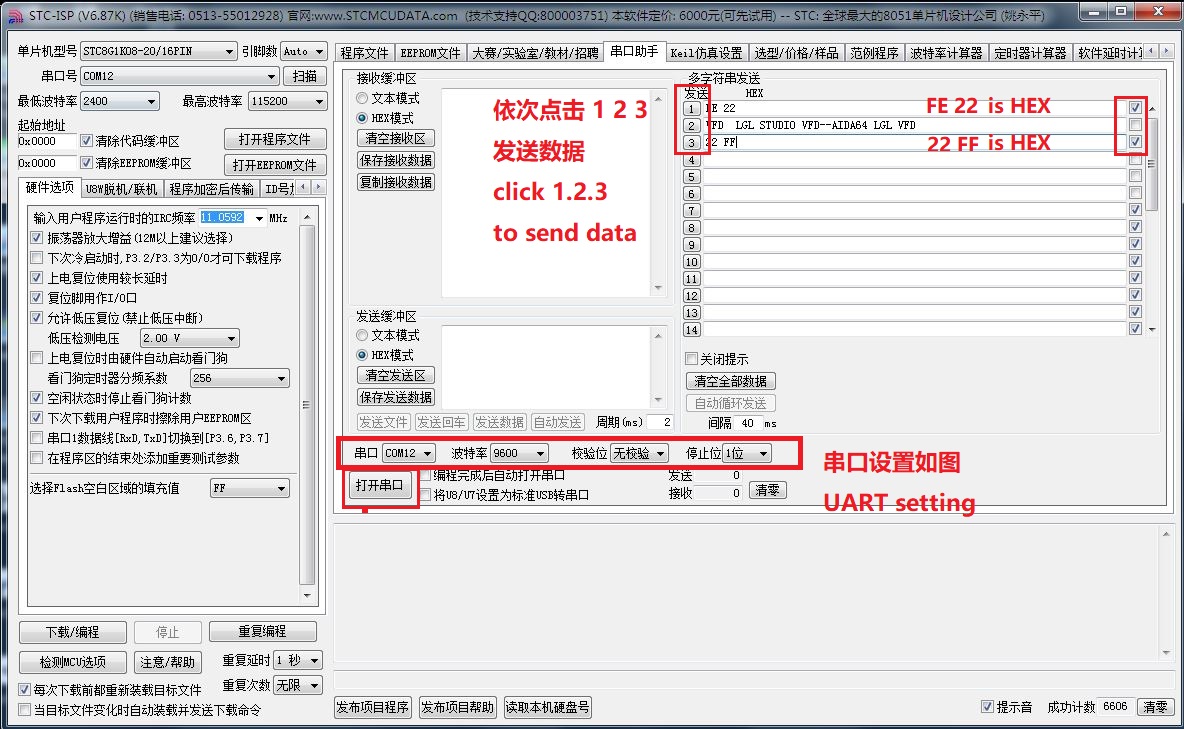Click the 22 FF text input field
Image resolution: width=1184 pixels, height=729 pixels.
coord(910,142)
